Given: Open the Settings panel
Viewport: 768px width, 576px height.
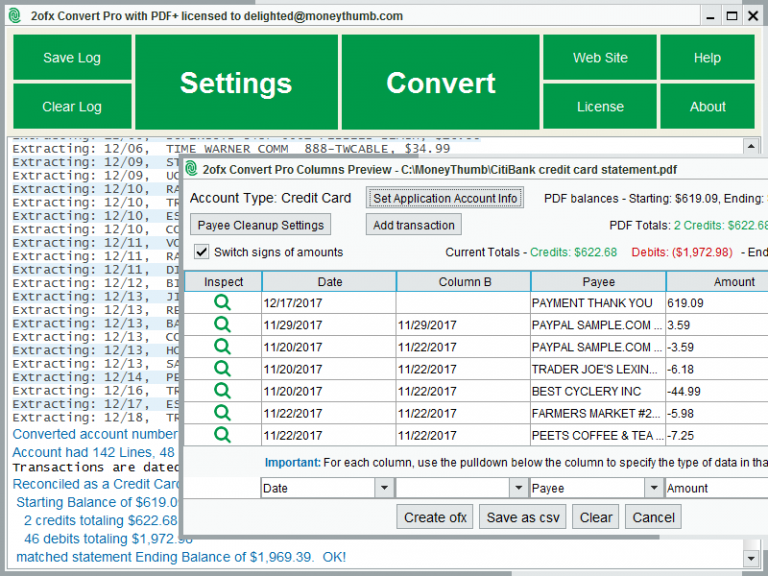Looking at the screenshot, I should tap(236, 82).
